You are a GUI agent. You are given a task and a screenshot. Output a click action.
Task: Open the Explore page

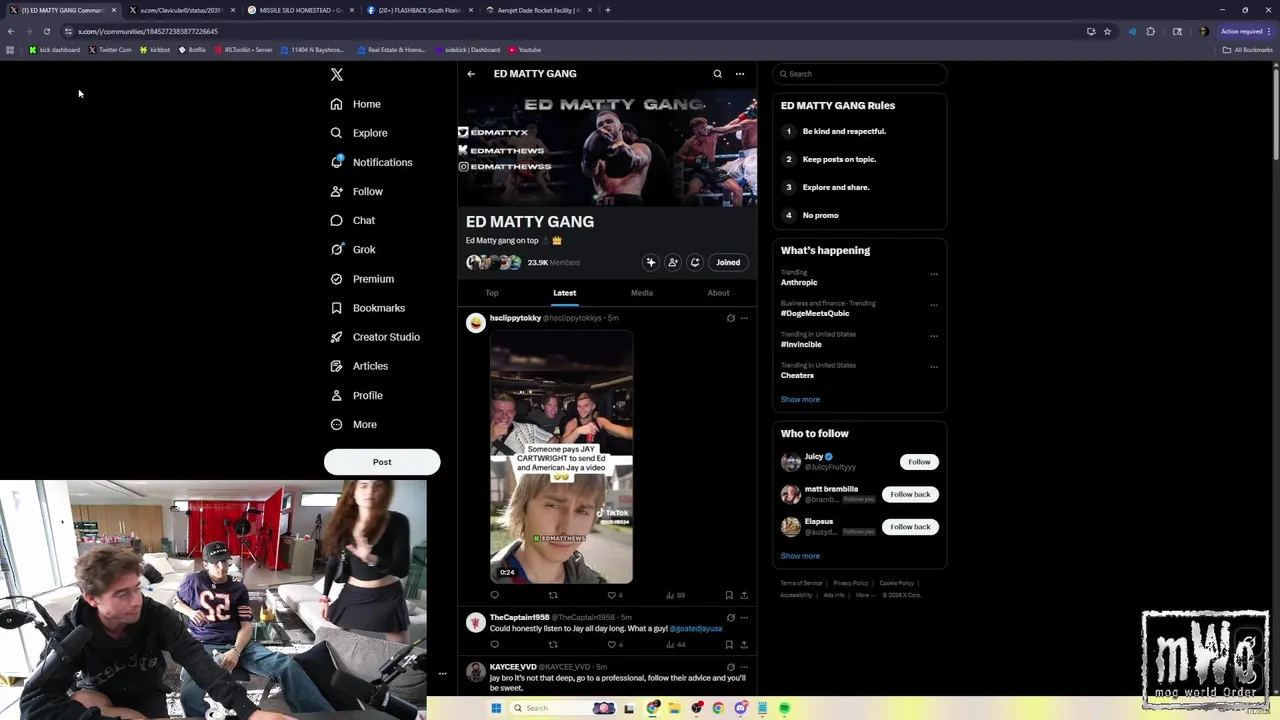pos(359,133)
